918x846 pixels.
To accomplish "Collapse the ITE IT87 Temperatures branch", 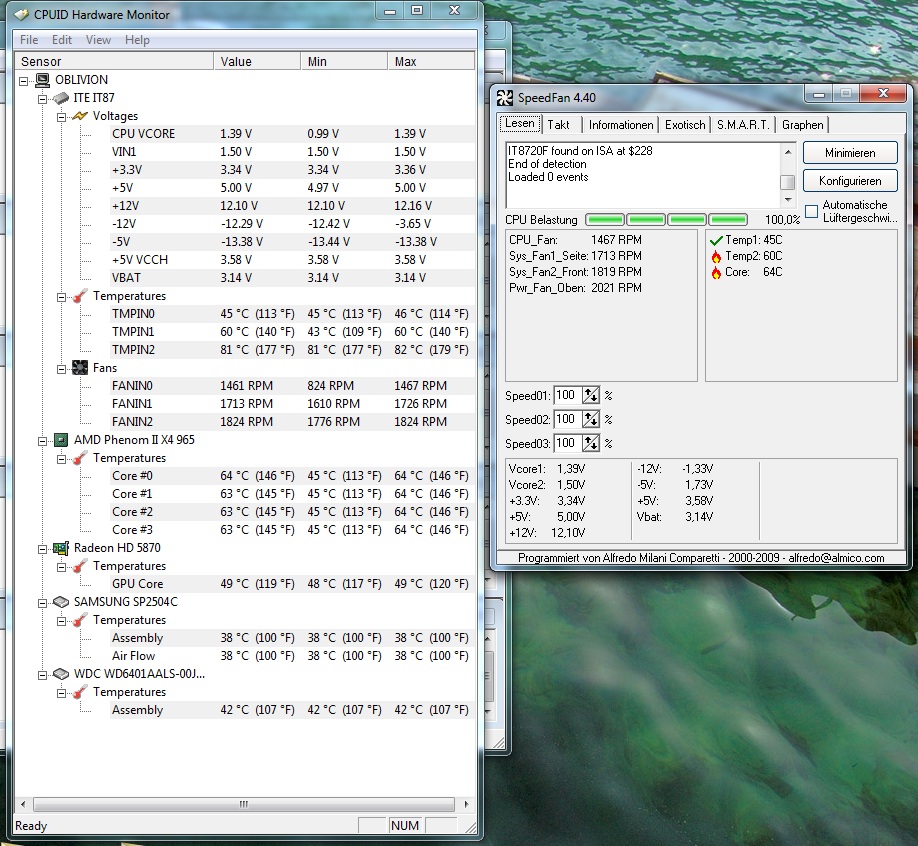I will (x=61, y=297).
